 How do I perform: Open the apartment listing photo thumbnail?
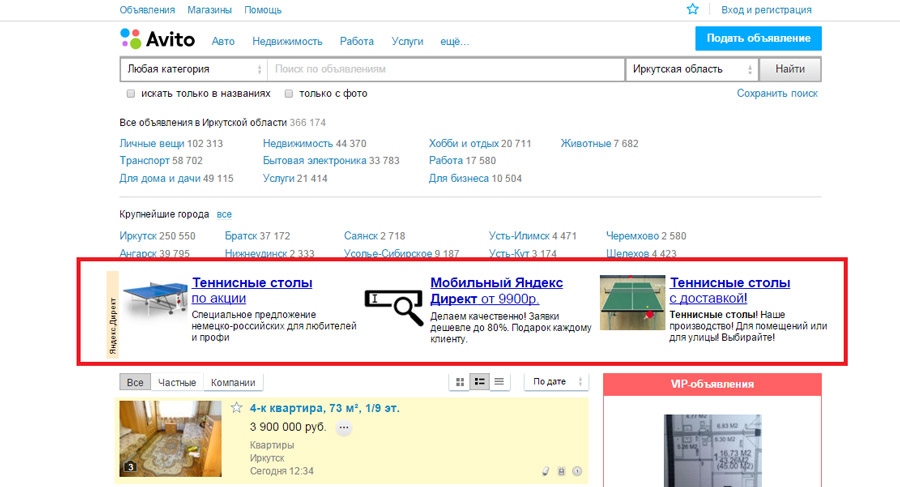(x=170, y=439)
